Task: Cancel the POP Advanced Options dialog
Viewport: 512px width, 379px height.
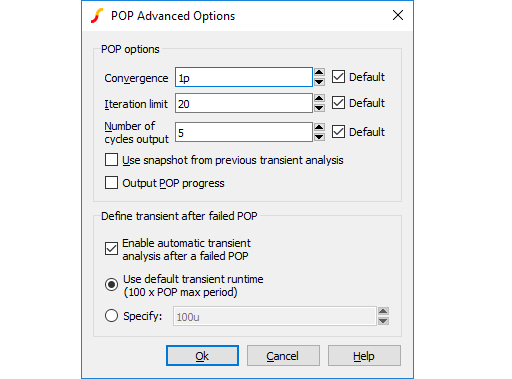Action: (x=283, y=356)
